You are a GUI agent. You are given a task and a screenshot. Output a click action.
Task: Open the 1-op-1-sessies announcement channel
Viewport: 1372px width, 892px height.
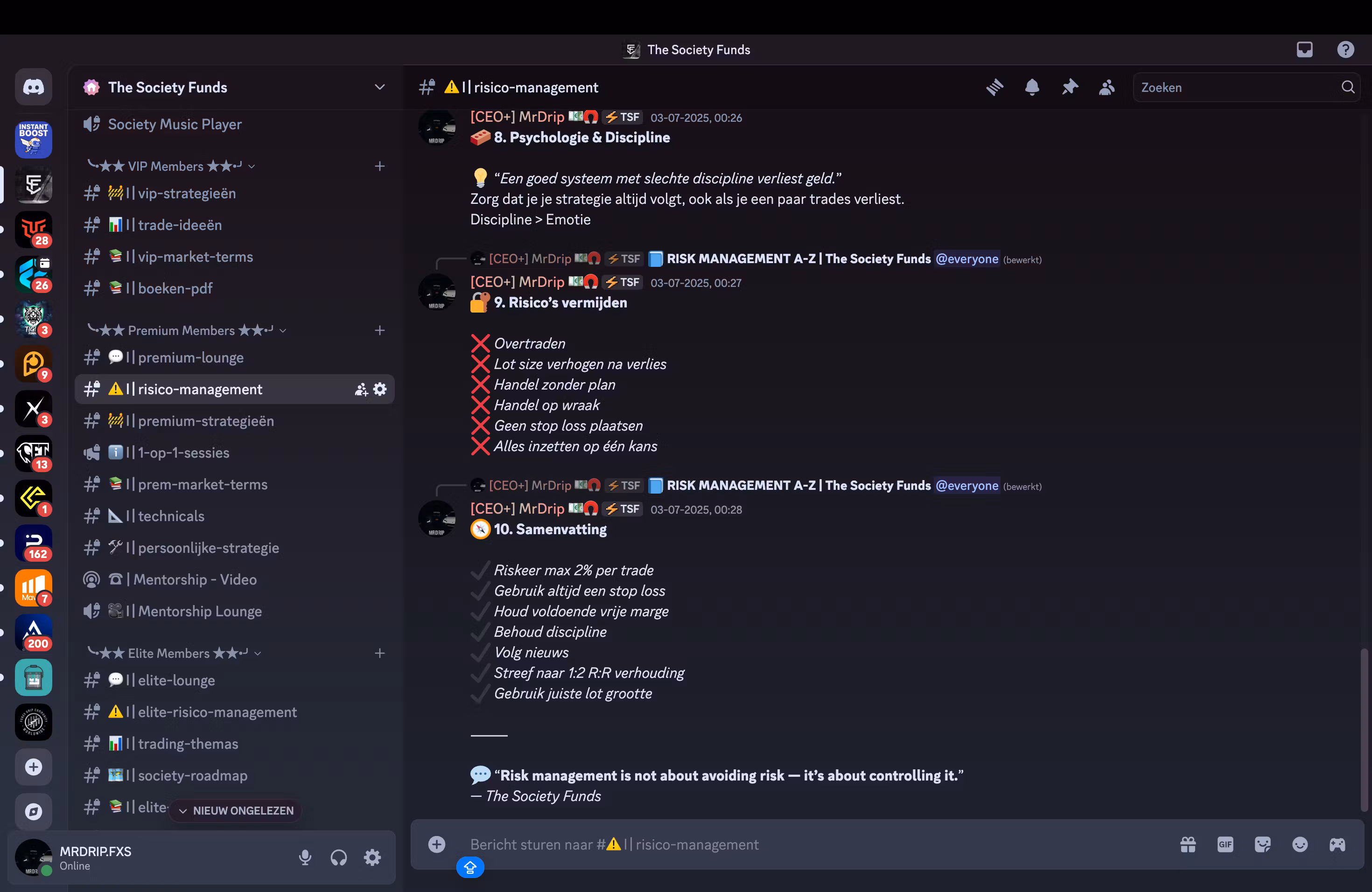click(235, 453)
